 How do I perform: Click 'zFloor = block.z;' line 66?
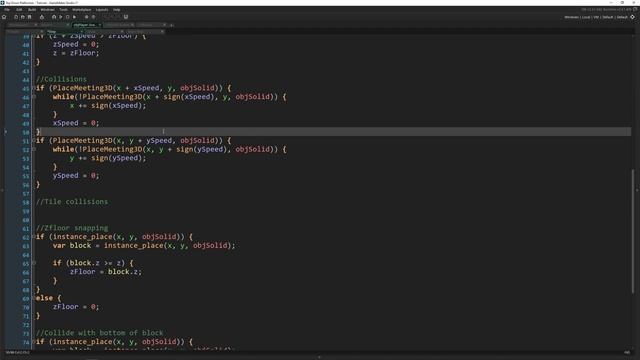click(105, 271)
